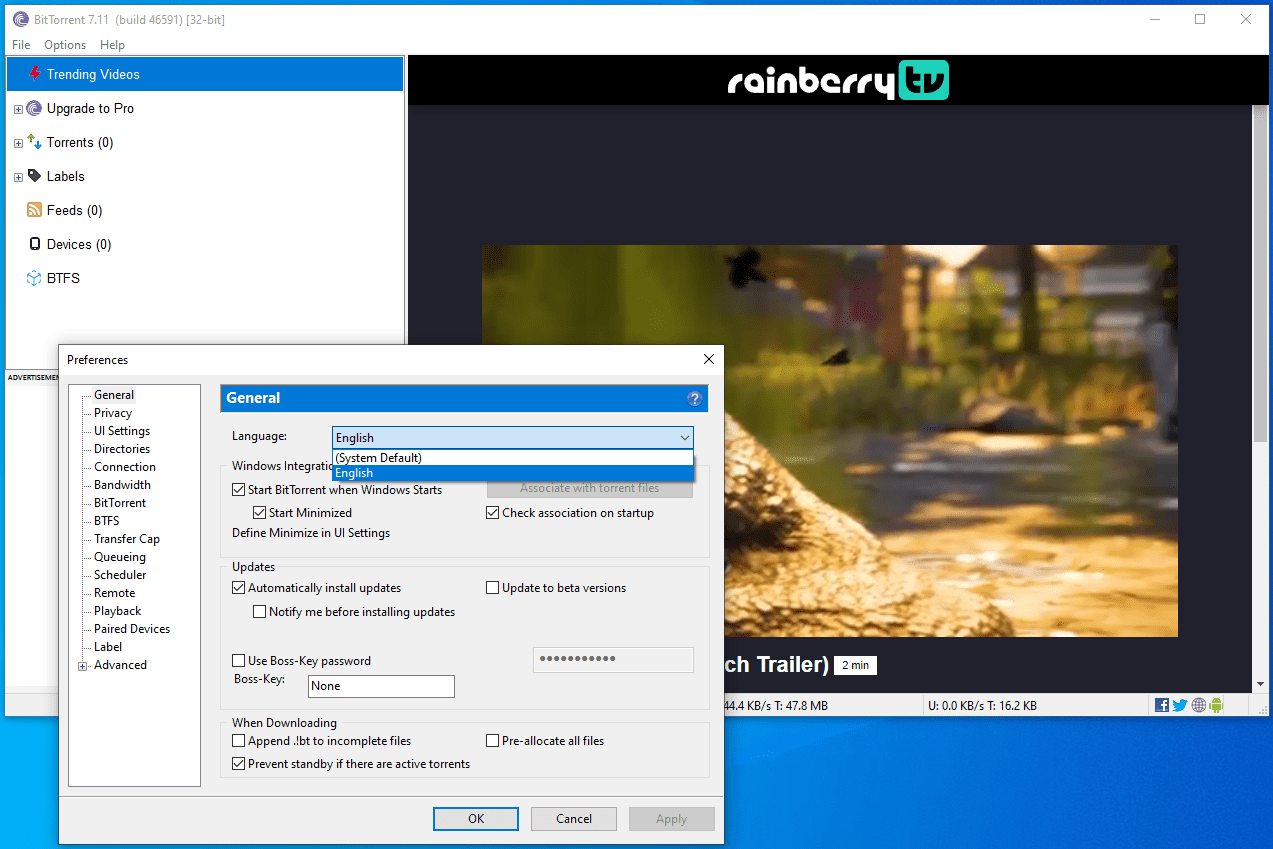Open Privacy preferences page

113,413
